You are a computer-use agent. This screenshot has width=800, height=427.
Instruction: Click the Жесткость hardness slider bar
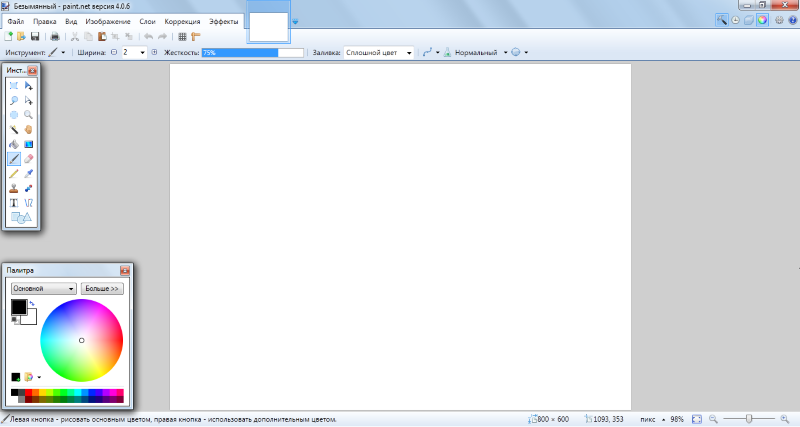pyautogui.click(x=253, y=52)
